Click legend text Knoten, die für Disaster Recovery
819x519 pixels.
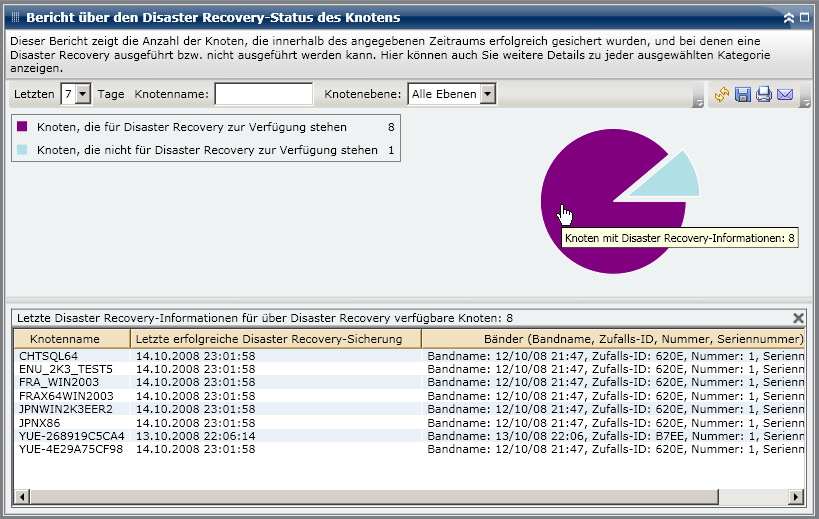pos(192,127)
